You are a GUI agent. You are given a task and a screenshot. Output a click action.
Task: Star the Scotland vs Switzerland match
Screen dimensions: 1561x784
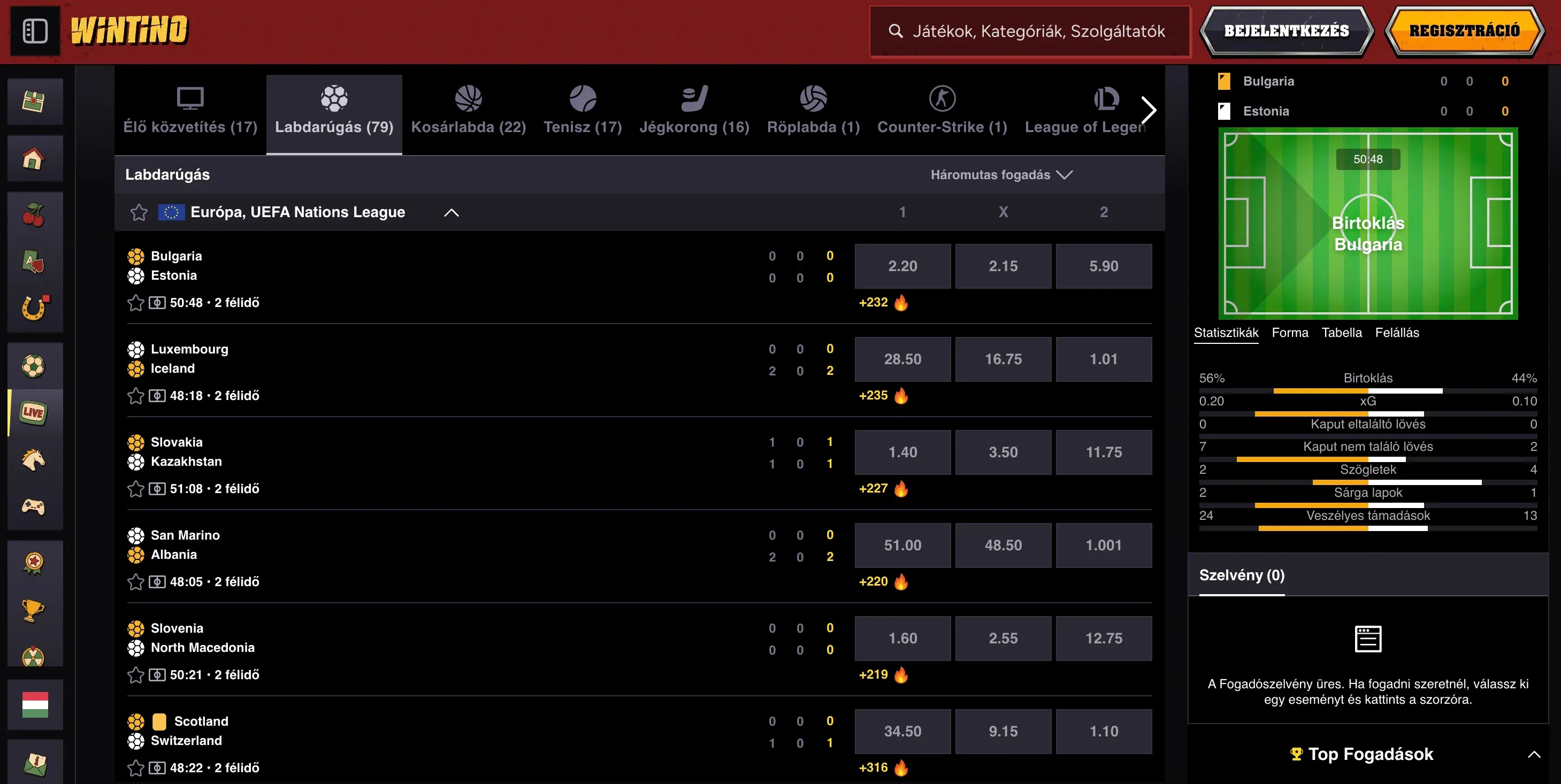click(x=136, y=768)
